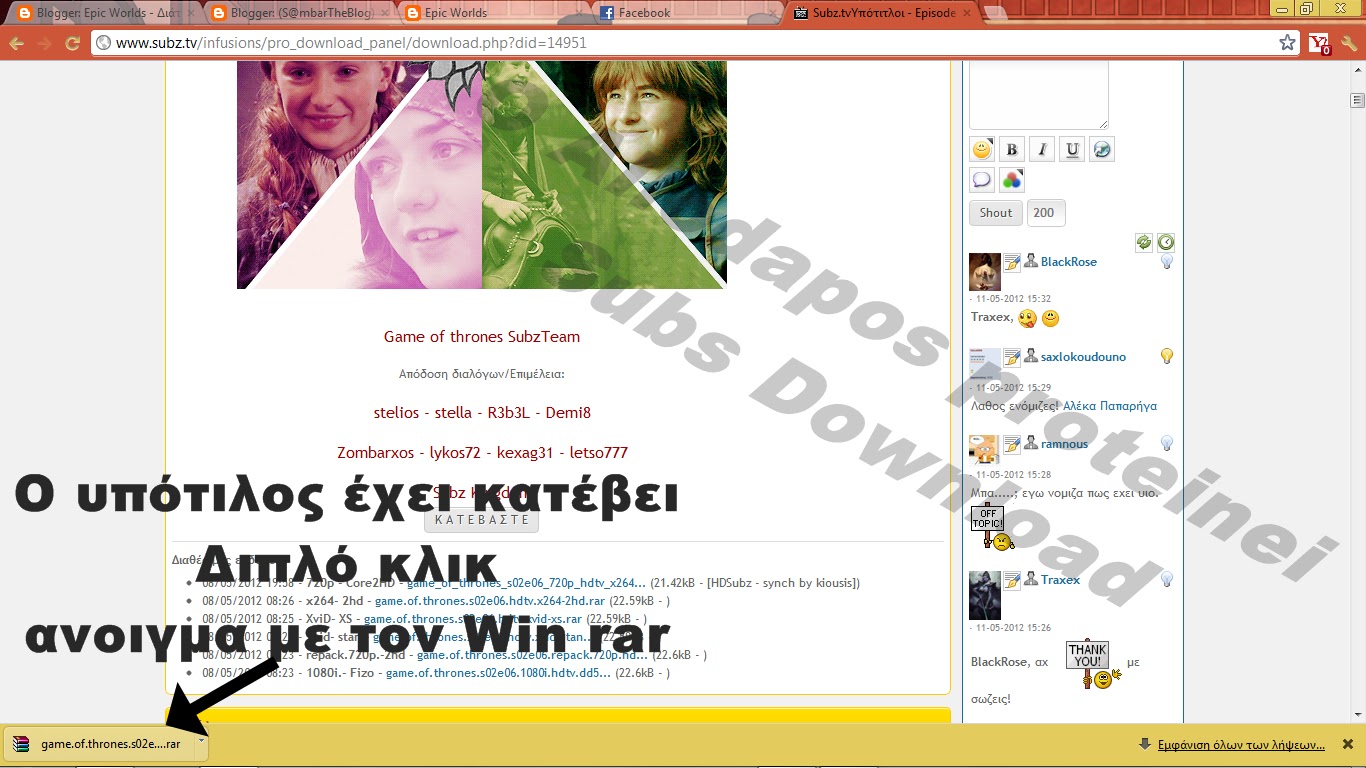Click edit pencil icon beside Traxex
The image size is (1366, 768).
[1012, 580]
